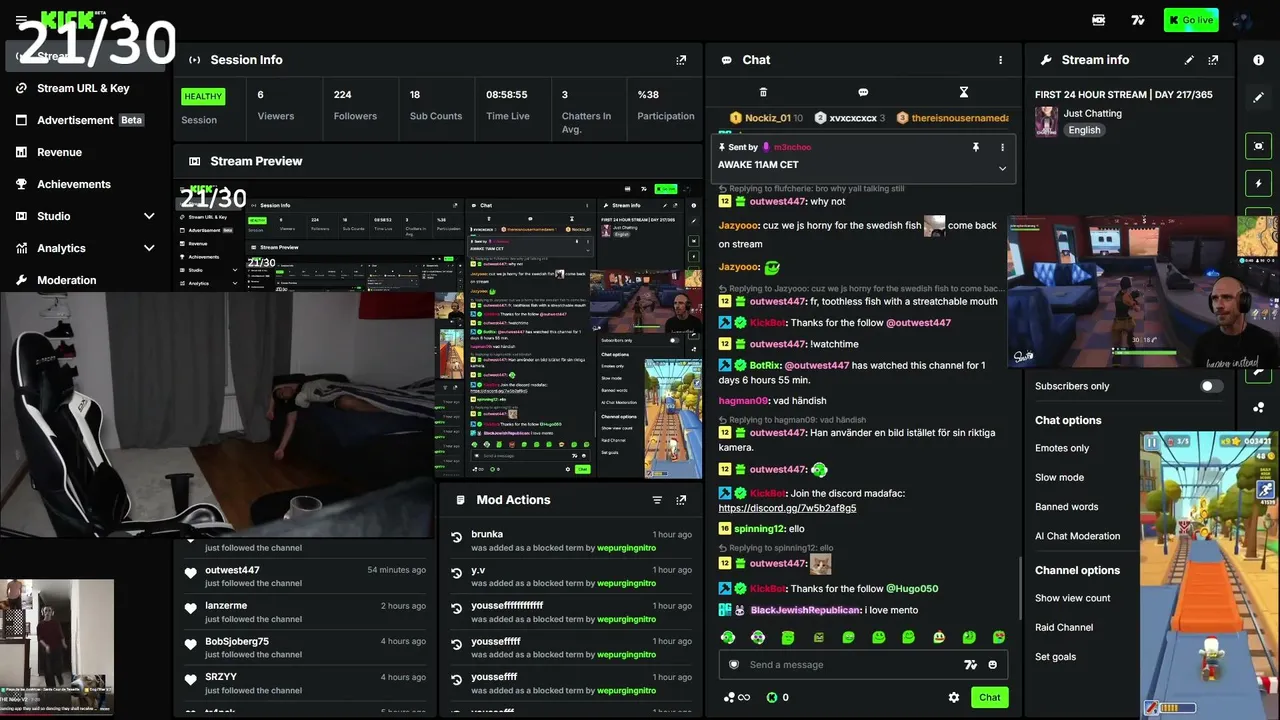The width and height of the screenshot is (1280, 720).
Task: Click the trash icon below Chat header
Action: pyautogui.click(x=763, y=92)
